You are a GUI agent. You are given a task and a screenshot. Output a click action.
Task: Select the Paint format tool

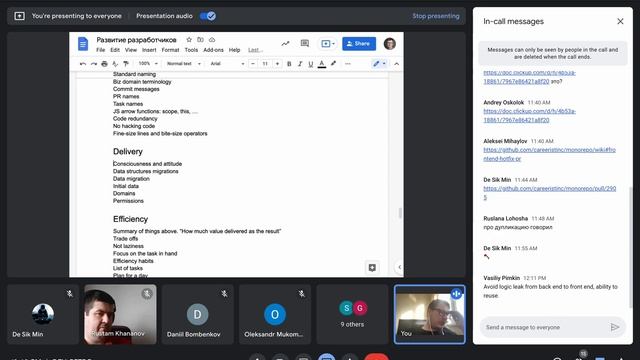(x=126, y=64)
